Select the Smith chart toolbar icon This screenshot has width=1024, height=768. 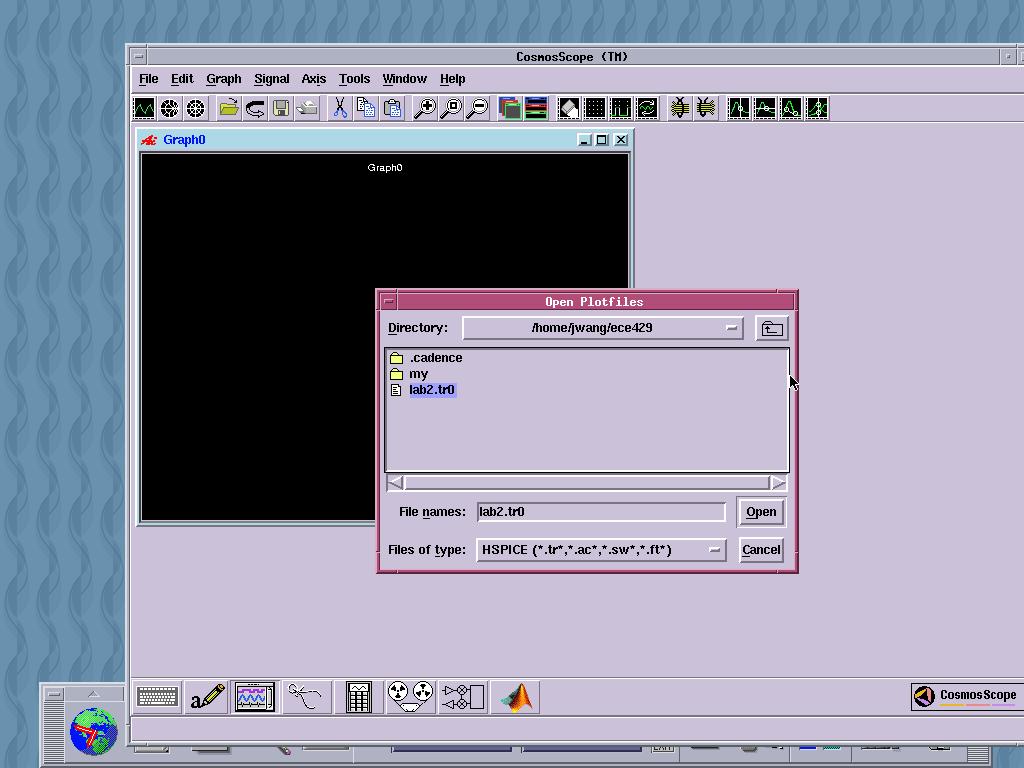195,108
